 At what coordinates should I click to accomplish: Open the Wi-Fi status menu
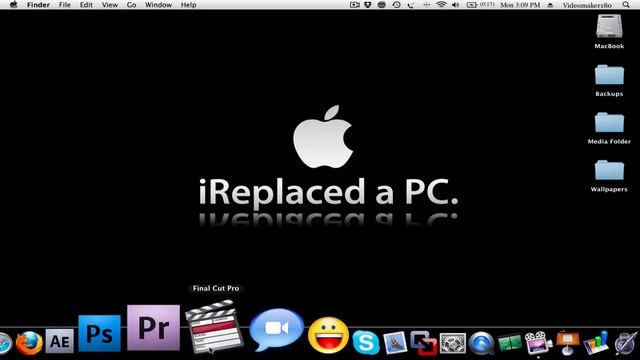[441, 5]
